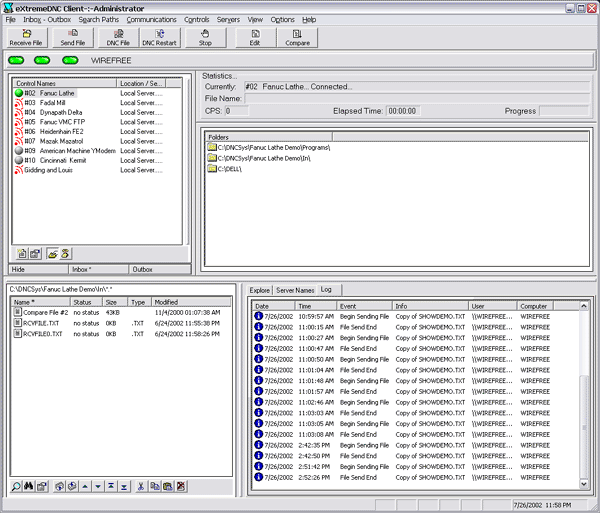Click the new-document icon under the control list
The width and height of the screenshot is (600, 513).
22,253
